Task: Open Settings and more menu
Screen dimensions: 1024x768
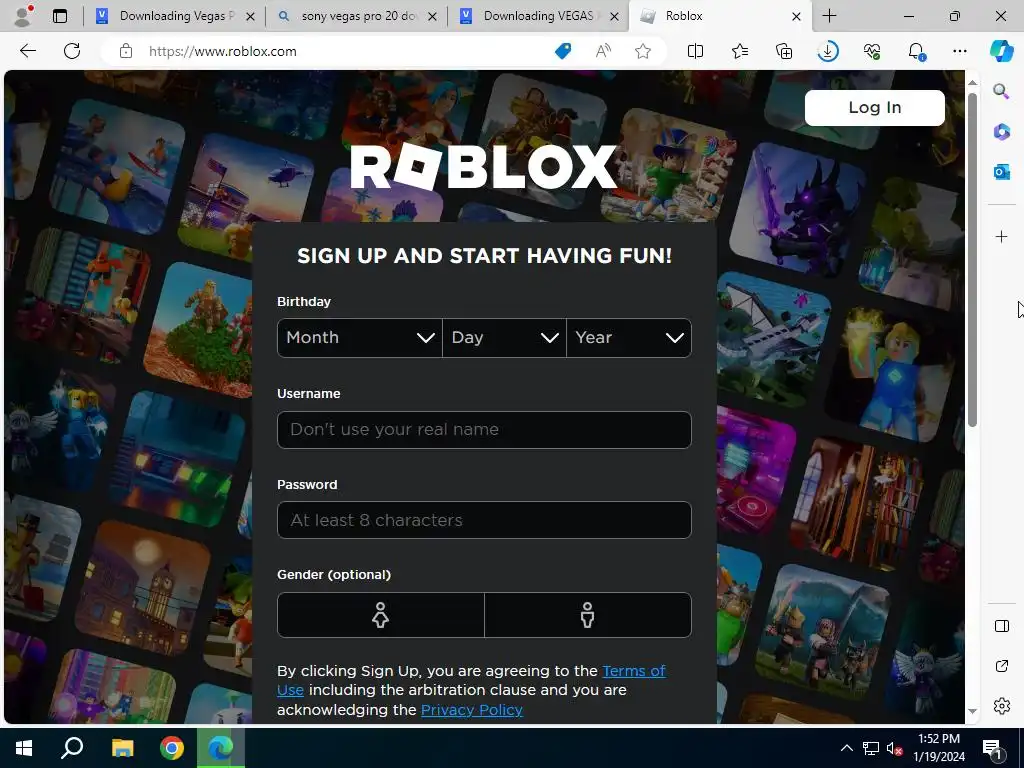Action: click(959, 51)
